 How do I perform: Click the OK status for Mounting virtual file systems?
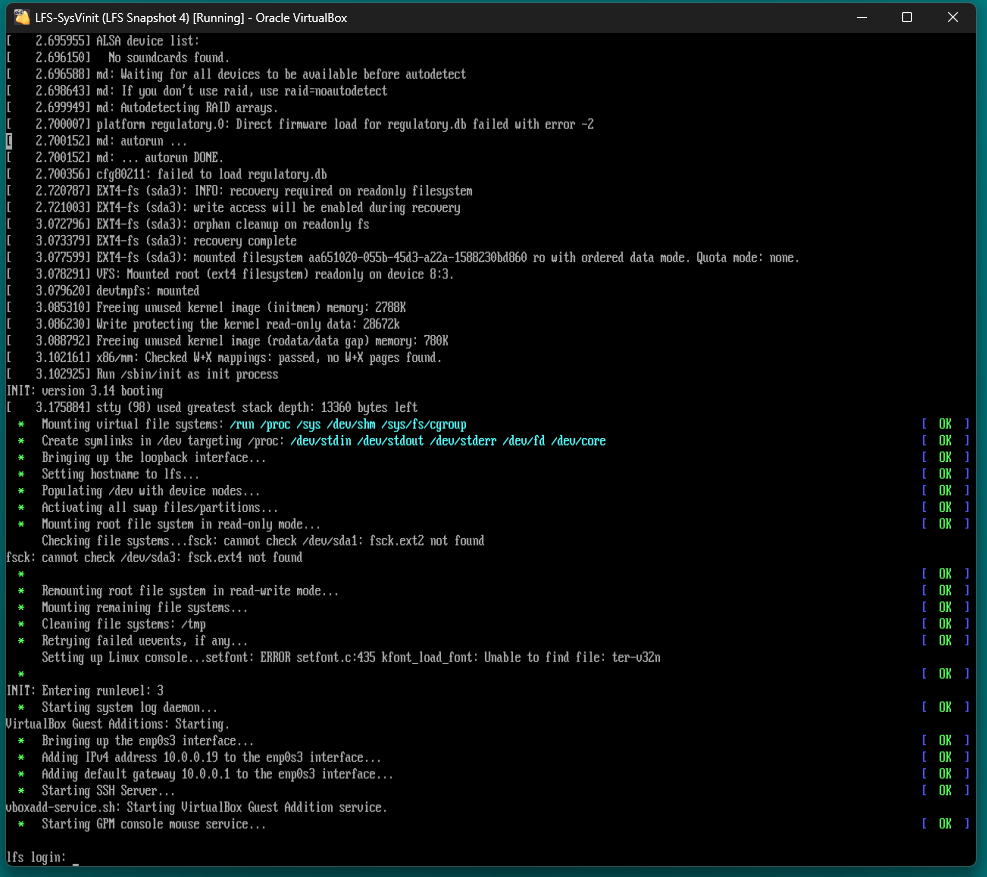(x=944, y=424)
